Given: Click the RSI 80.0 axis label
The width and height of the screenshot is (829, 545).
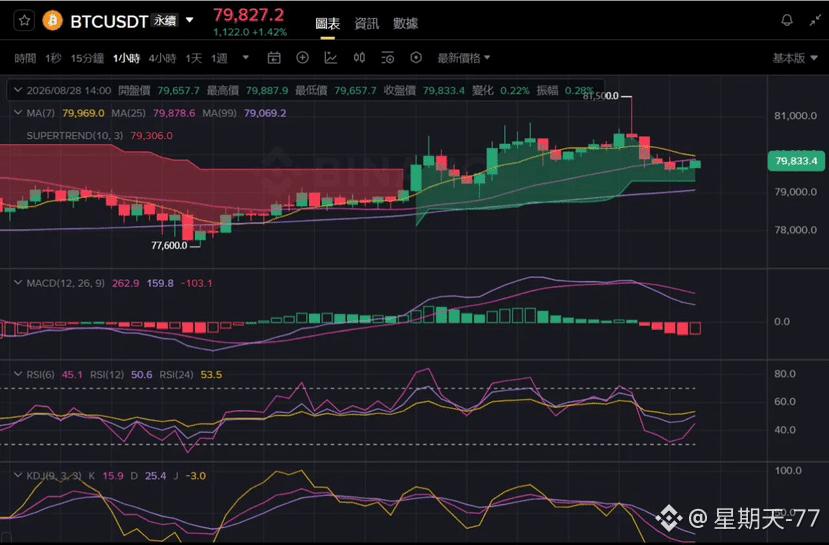Looking at the screenshot, I should [785, 374].
